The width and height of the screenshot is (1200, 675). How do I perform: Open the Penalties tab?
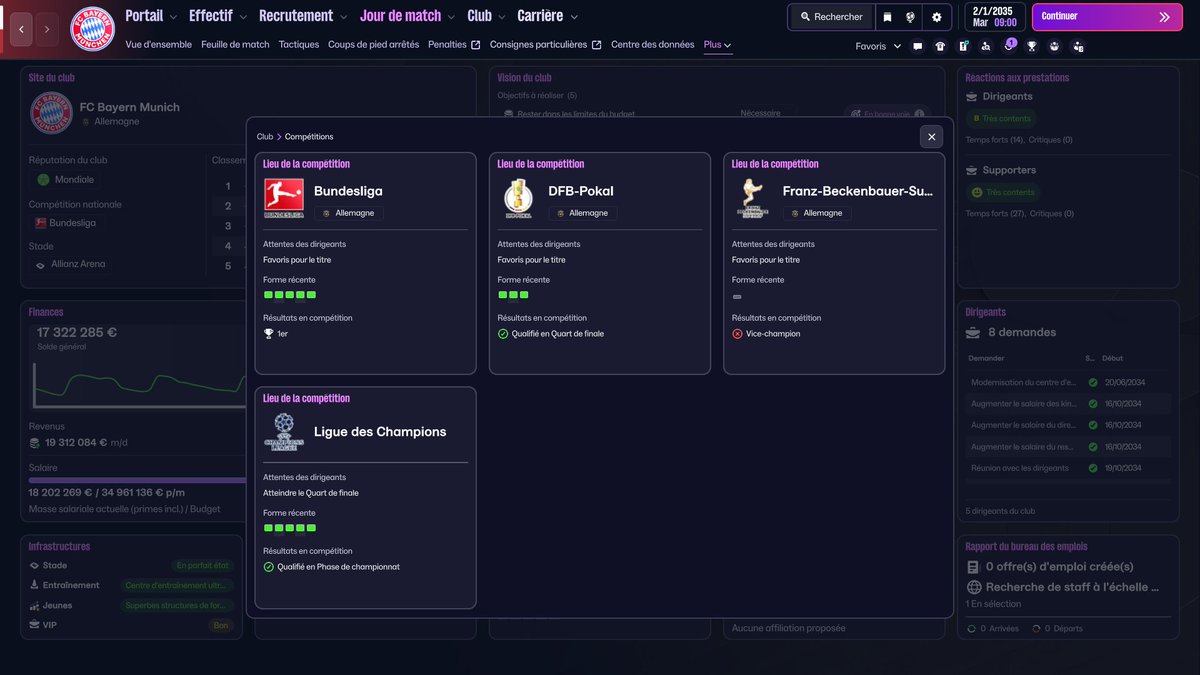[454, 45]
